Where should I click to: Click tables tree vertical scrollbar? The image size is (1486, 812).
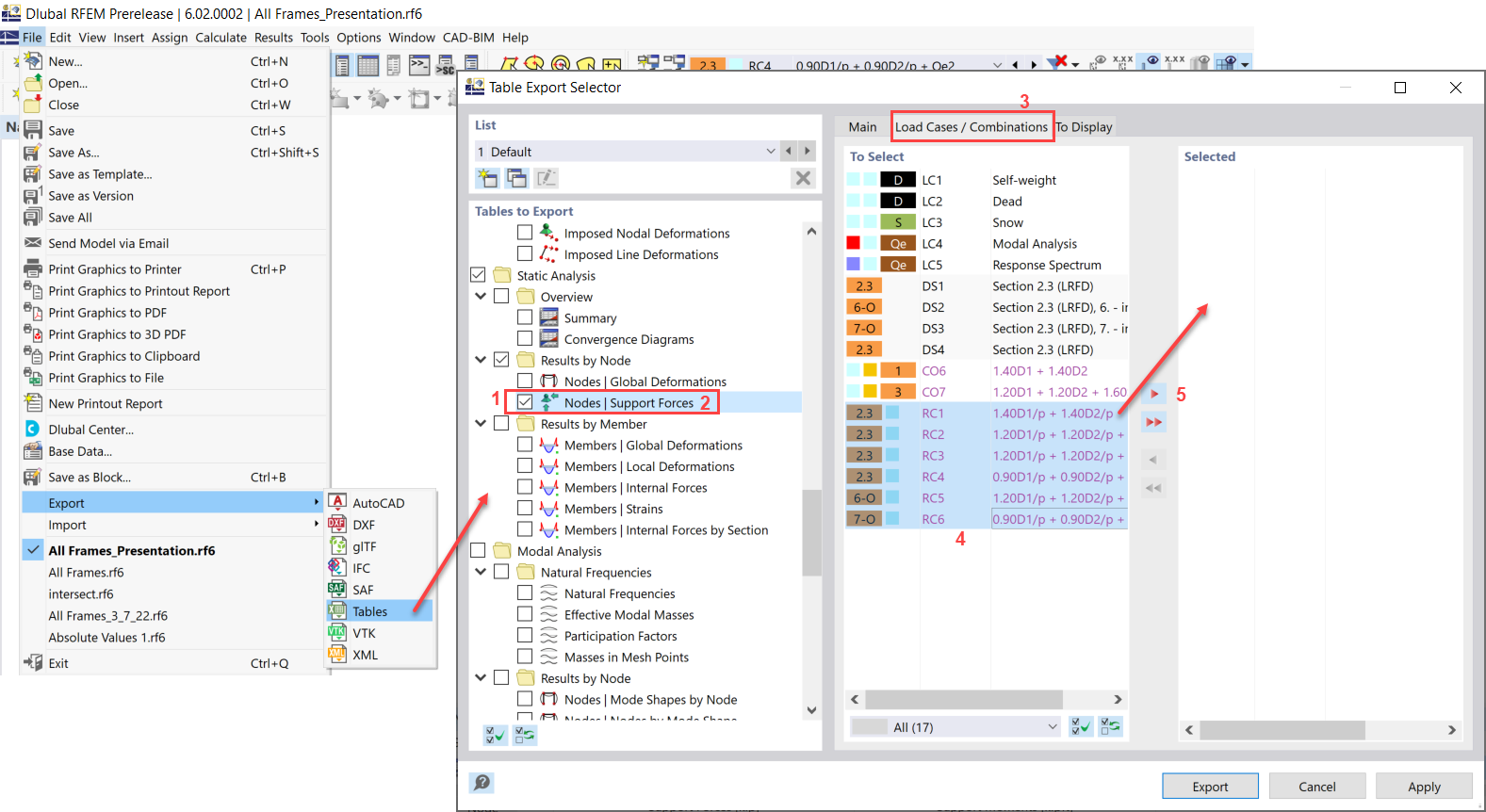pos(811,532)
